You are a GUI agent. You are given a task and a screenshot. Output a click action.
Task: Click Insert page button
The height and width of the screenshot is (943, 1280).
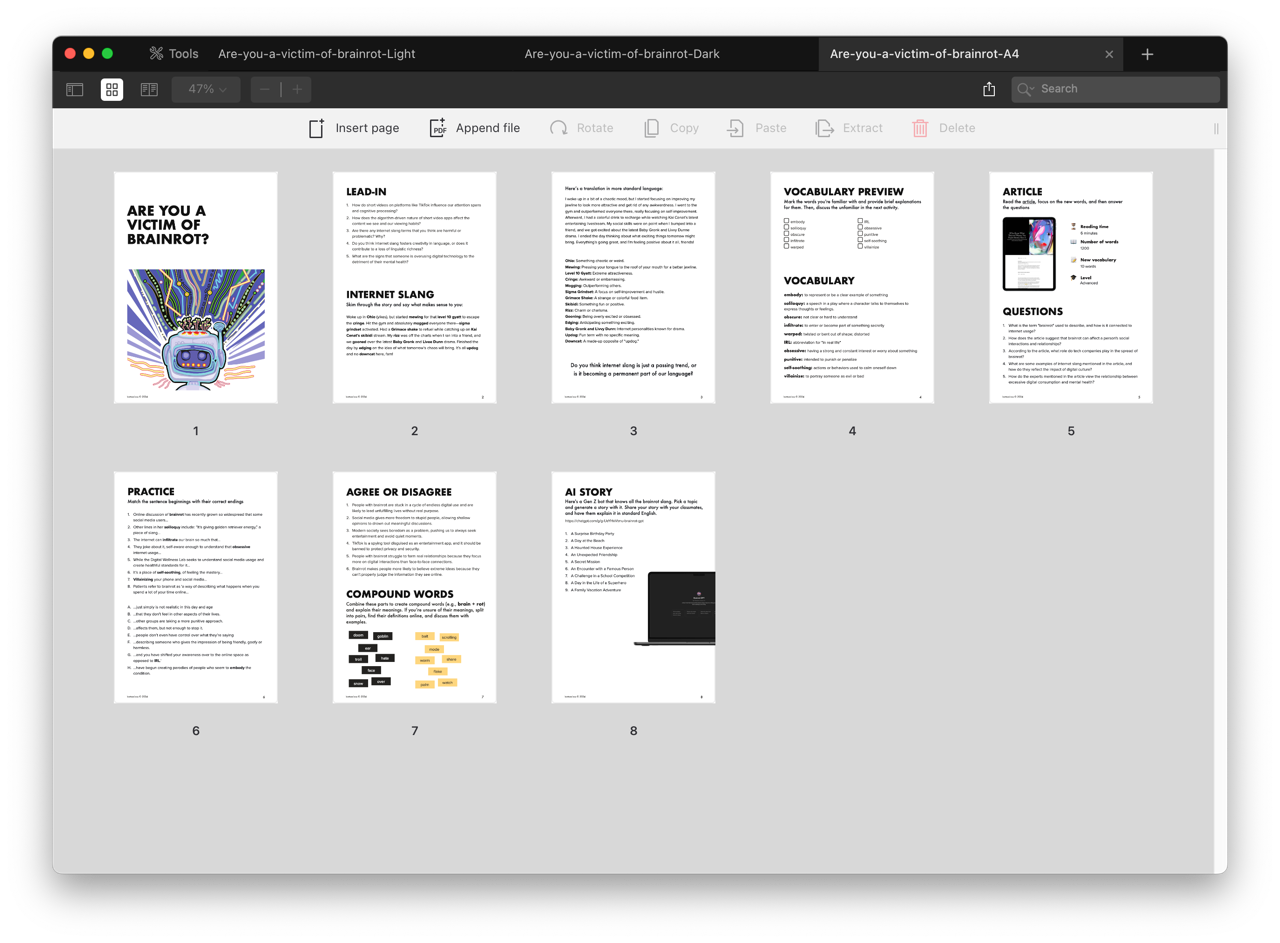tap(354, 128)
